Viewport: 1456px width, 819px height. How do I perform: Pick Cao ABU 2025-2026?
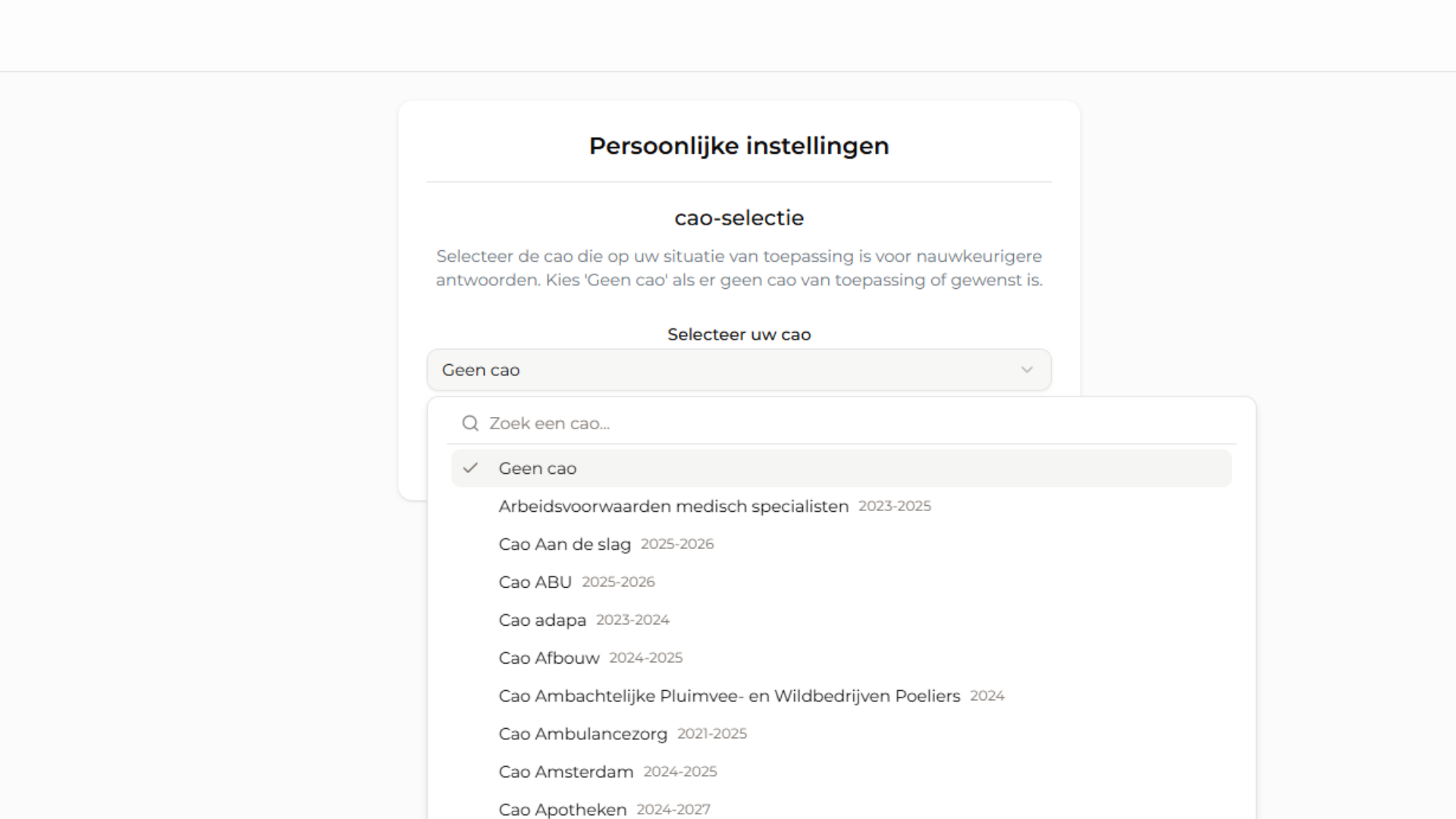(842, 582)
